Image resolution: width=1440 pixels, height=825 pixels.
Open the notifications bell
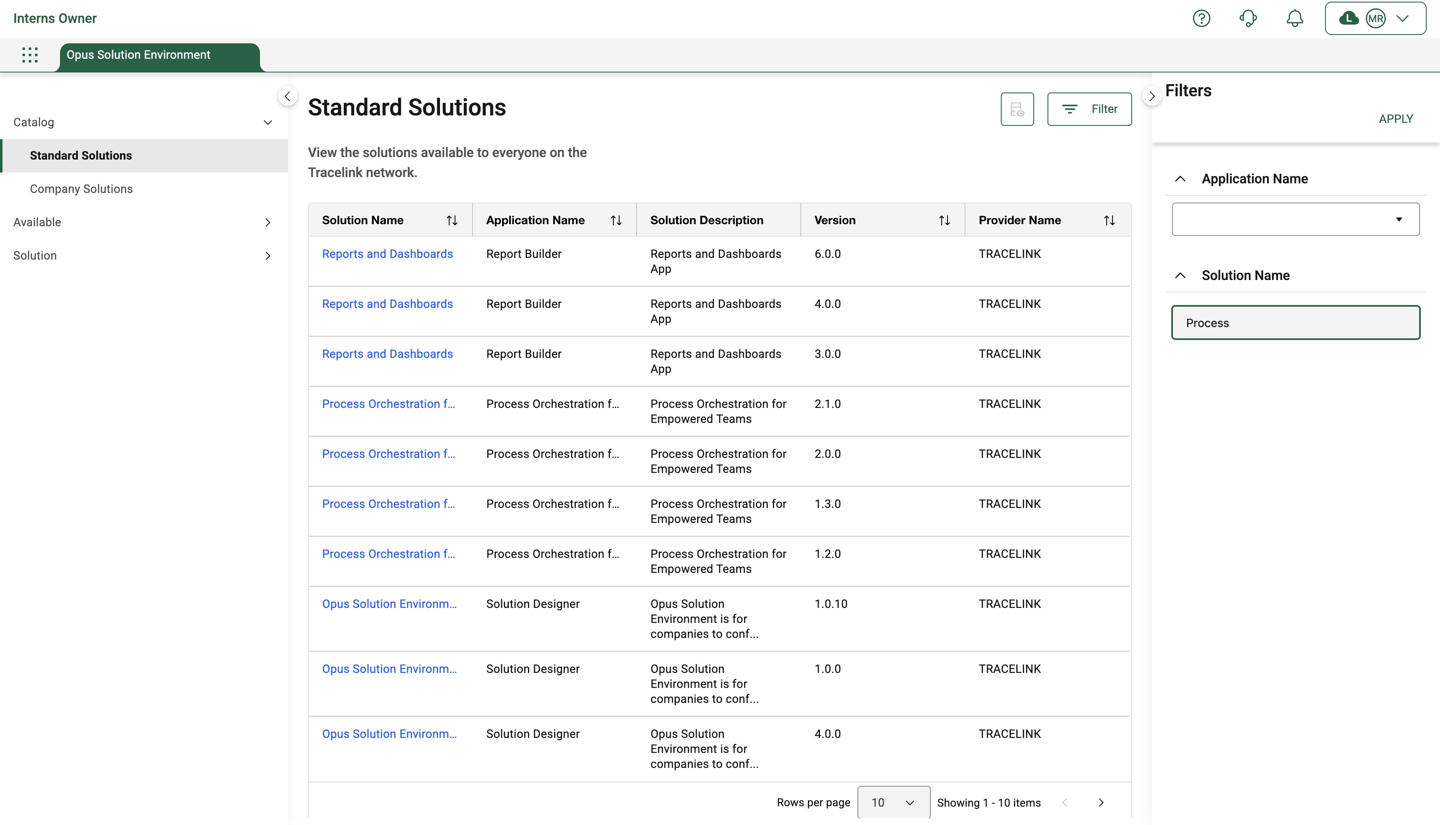[1294, 18]
